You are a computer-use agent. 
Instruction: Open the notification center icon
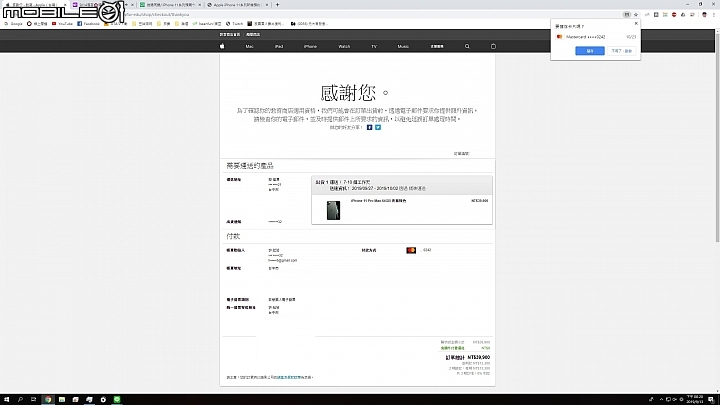[x=711, y=399]
